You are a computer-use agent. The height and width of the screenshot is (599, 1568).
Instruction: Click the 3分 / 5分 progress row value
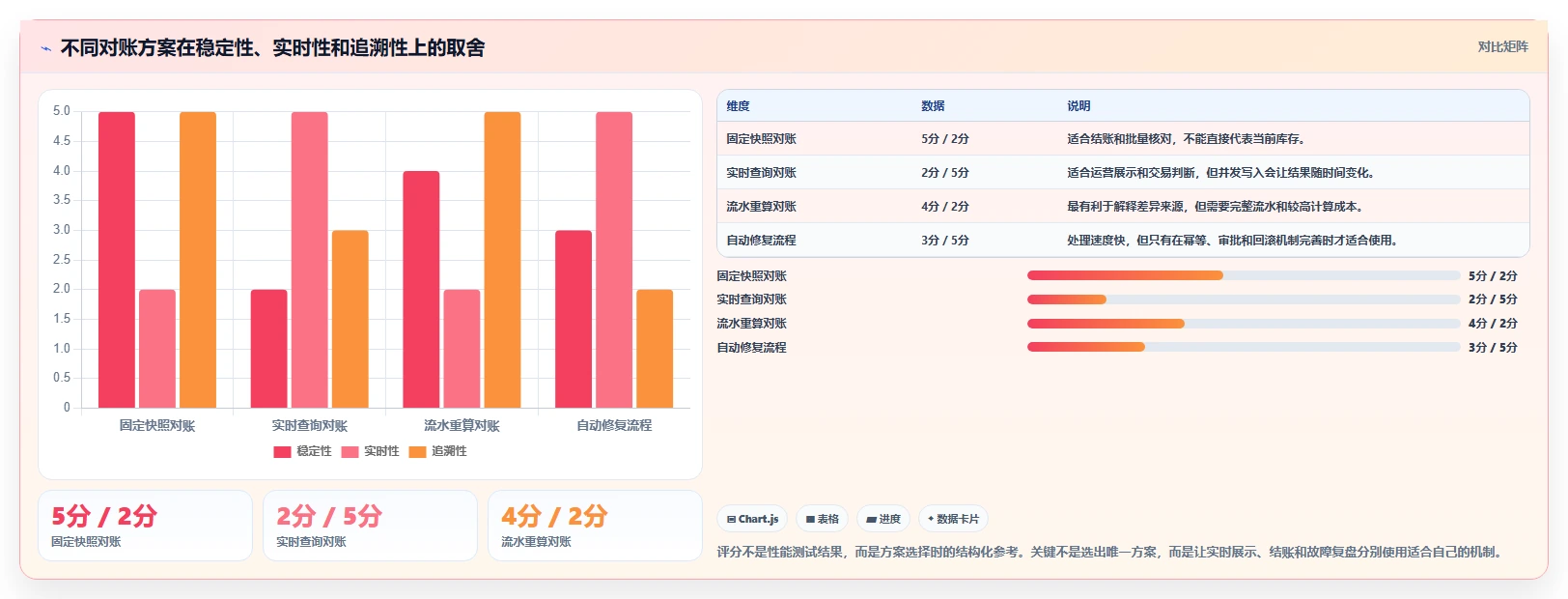1493,348
